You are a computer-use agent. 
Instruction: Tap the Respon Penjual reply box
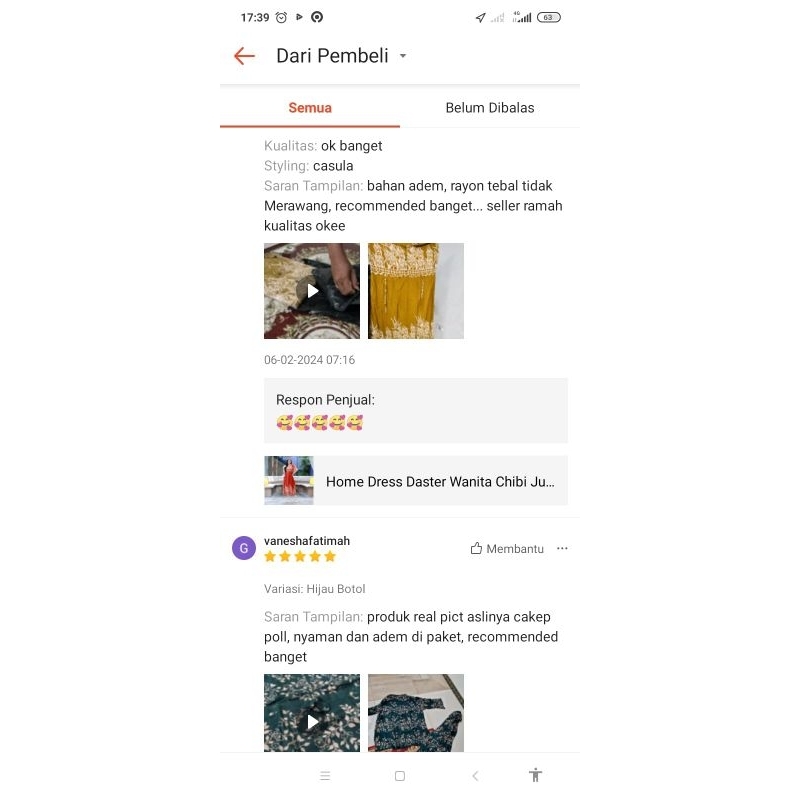[x=416, y=411]
